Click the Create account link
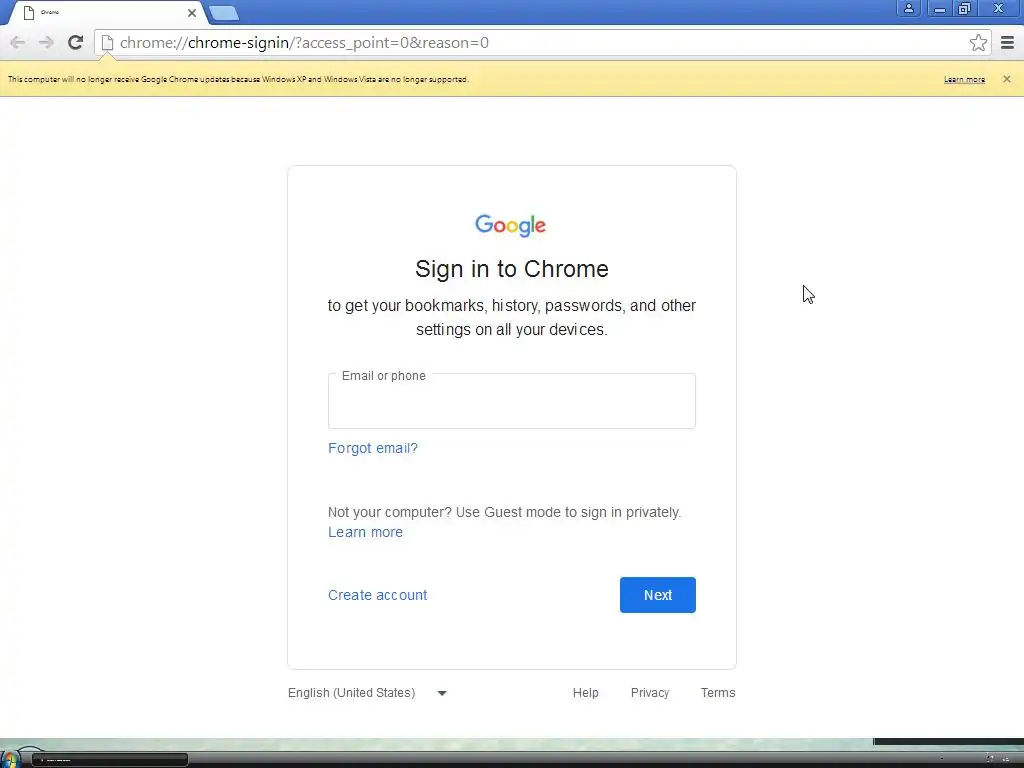The image size is (1024, 768). click(x=377, y=595)
